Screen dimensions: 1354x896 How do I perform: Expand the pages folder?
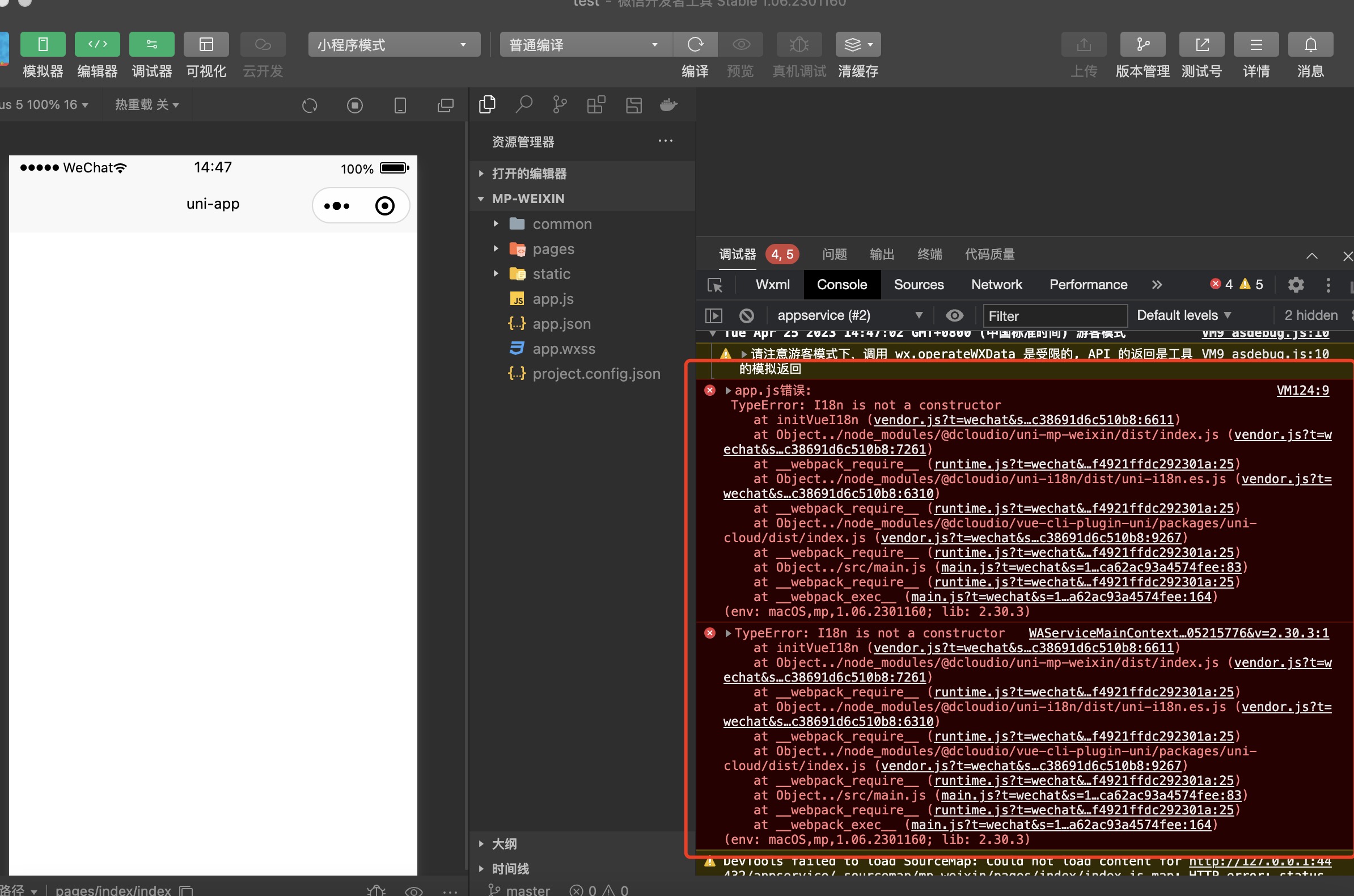click(x=552, y=249)
